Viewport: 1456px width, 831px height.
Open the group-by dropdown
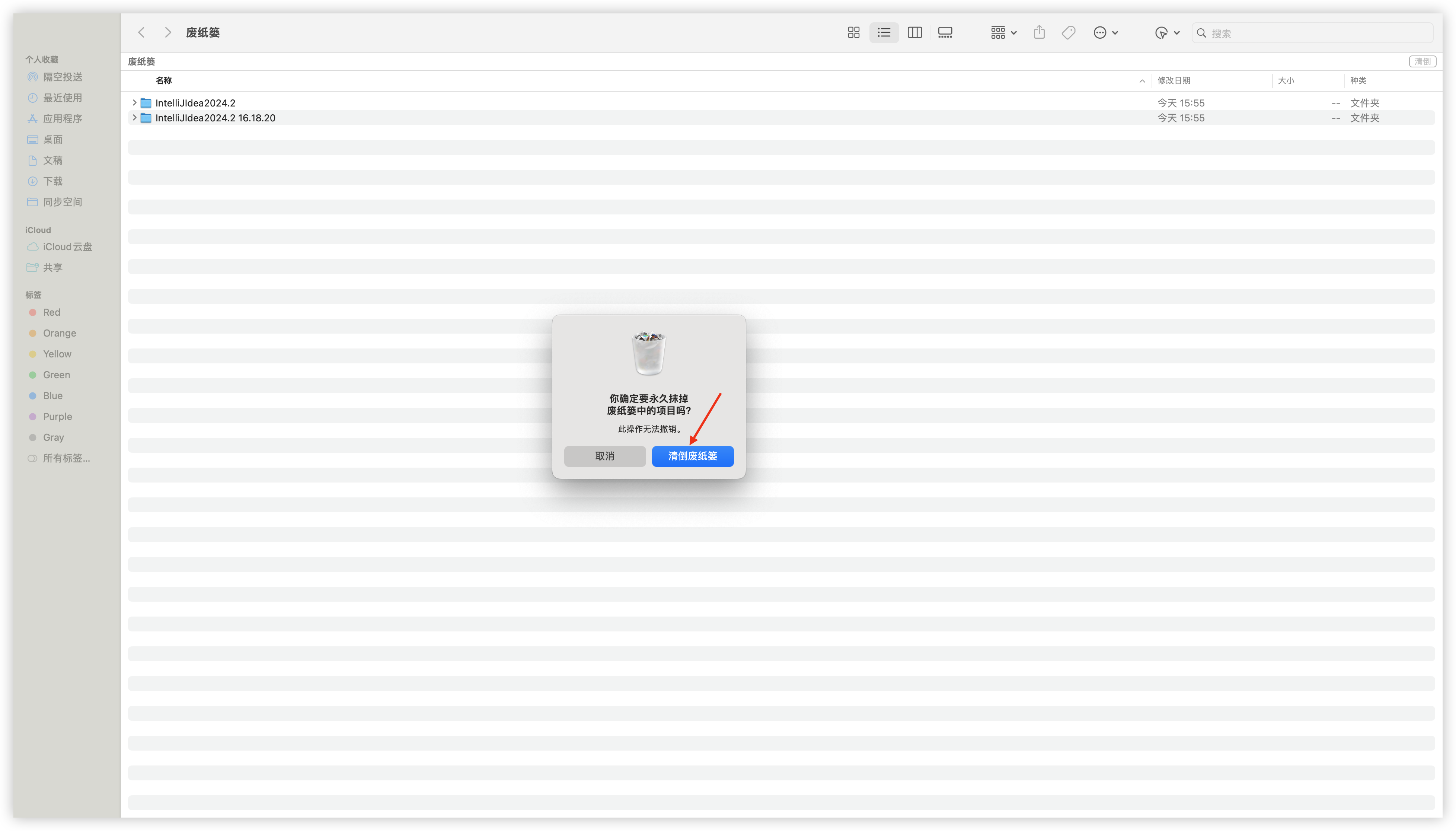click(x=1003, y=32)
